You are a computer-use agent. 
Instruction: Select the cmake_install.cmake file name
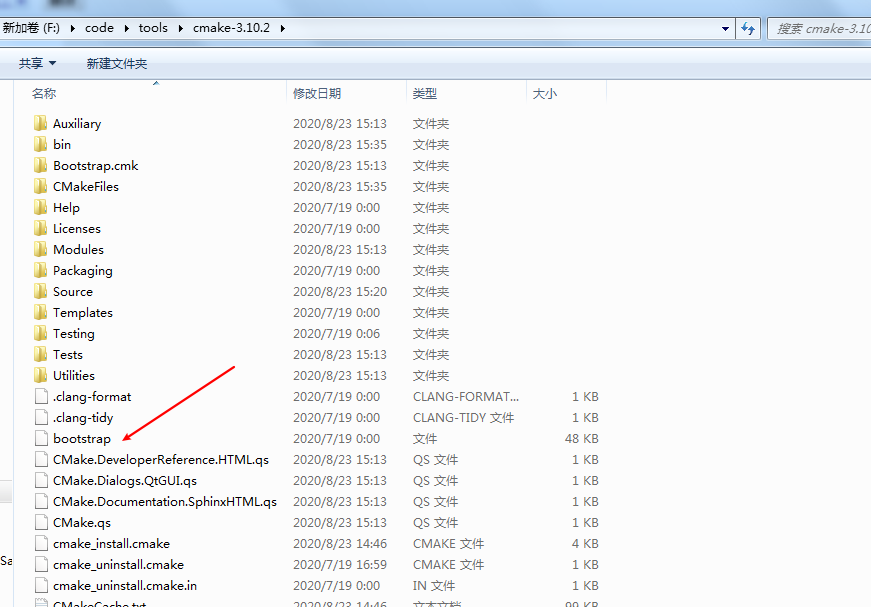112,544
